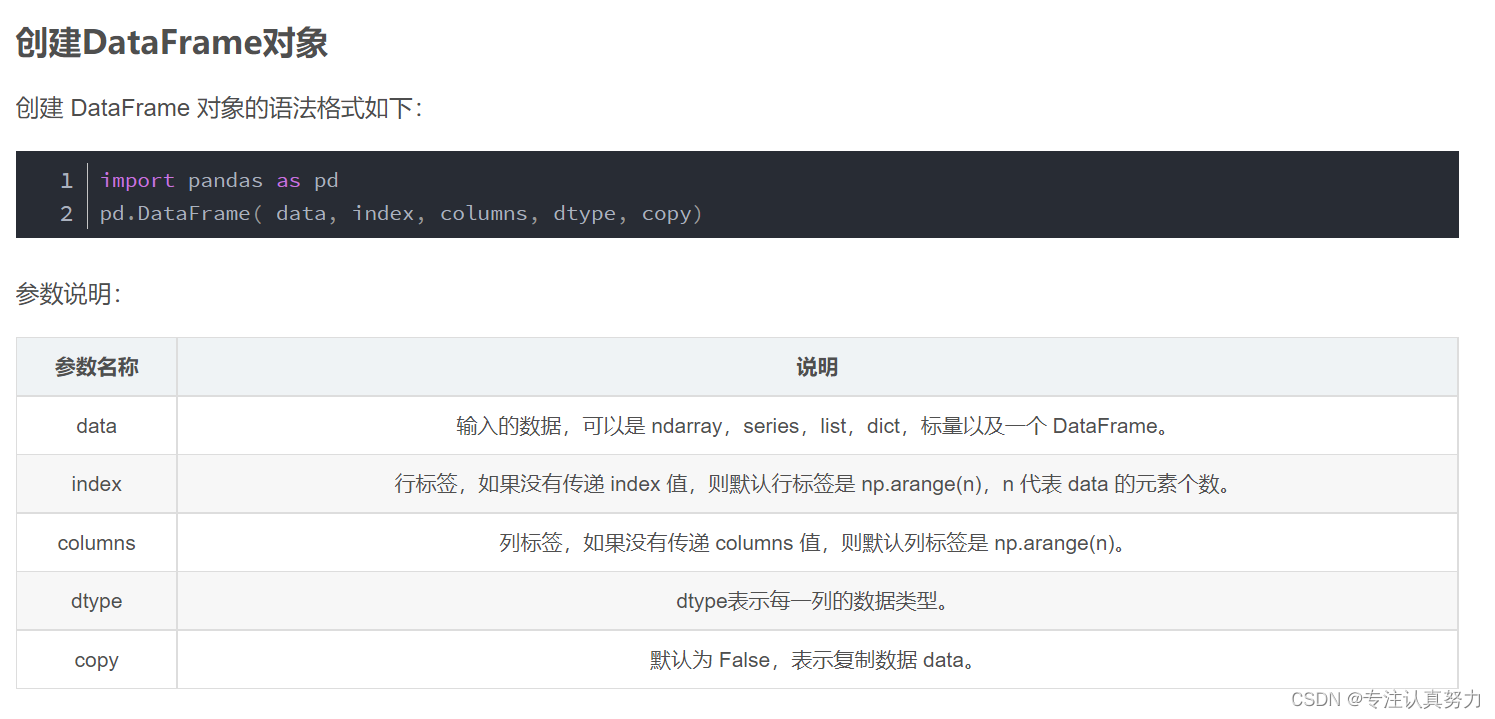1495x719 pixels.
Task: Click the copy parameter name cell
Action: click(97, 660)
